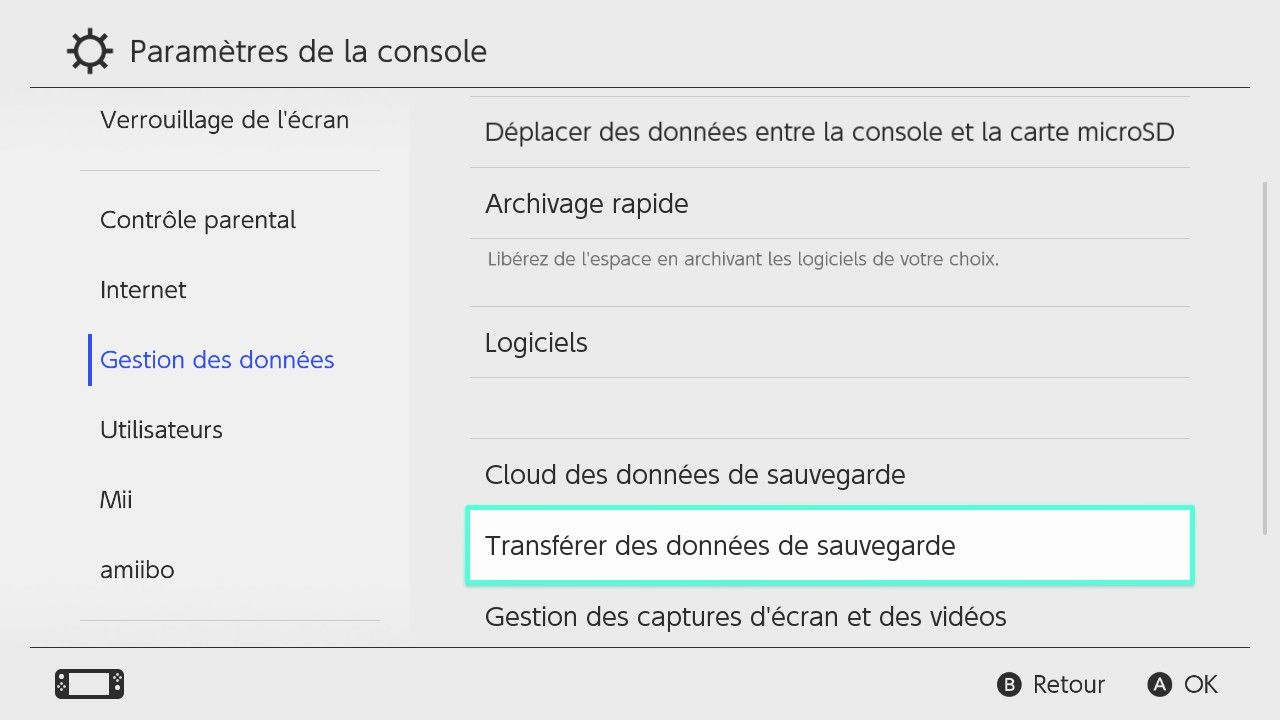Click the Retour label
The height and width of the screenshot is (720, 1280).
pos(1069,685)
